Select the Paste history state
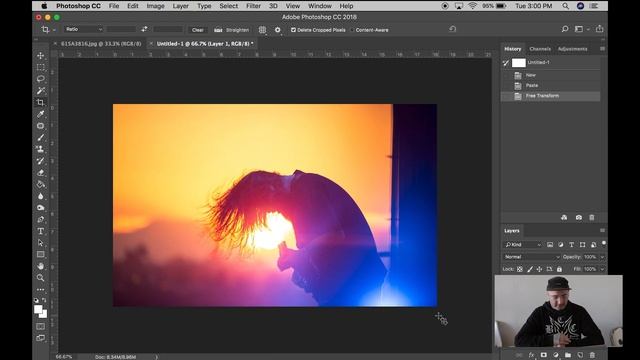640x360 pixels. (x=551, y=86)
